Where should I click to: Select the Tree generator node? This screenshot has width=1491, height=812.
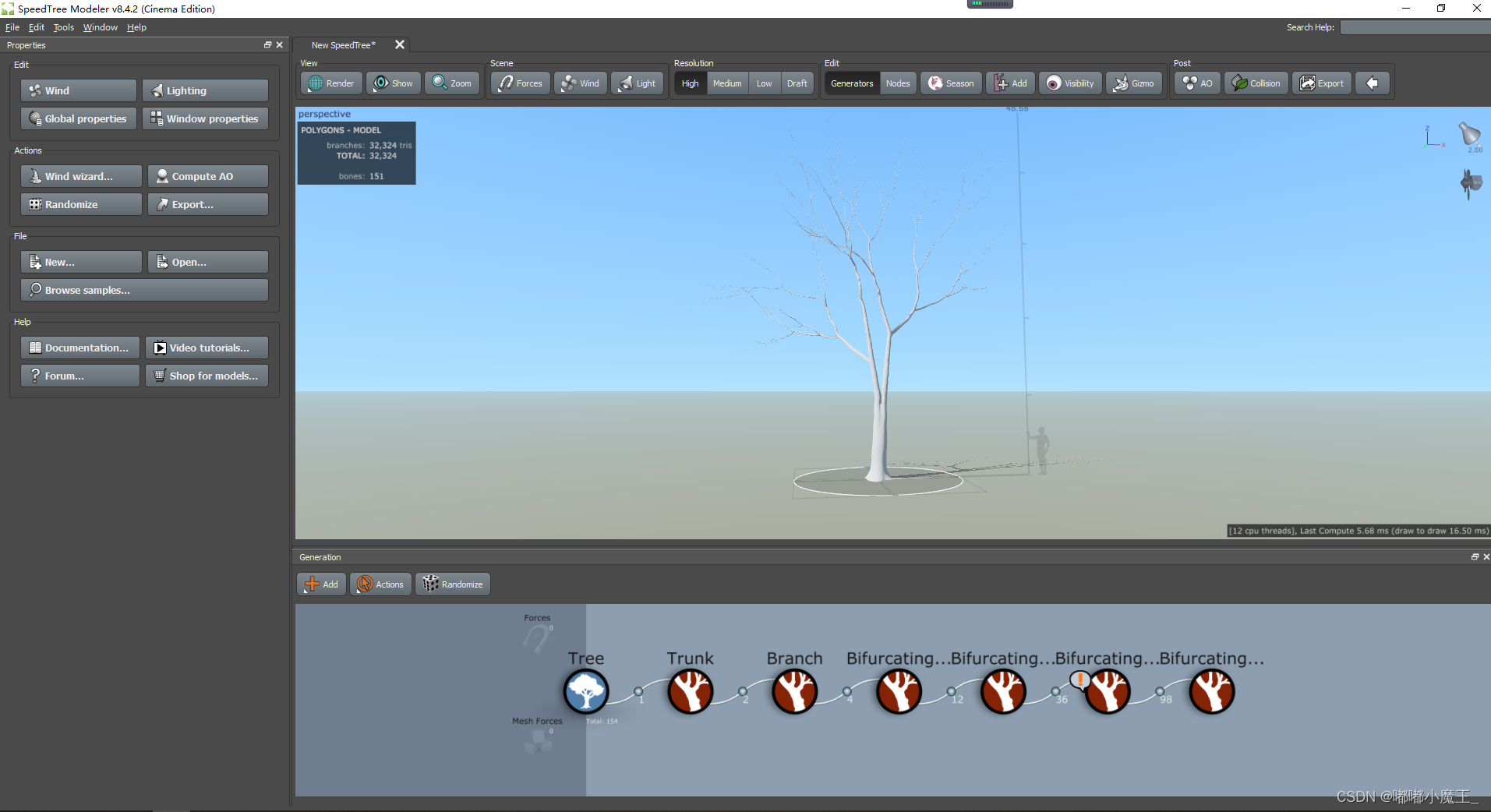[x=586, y=691]
